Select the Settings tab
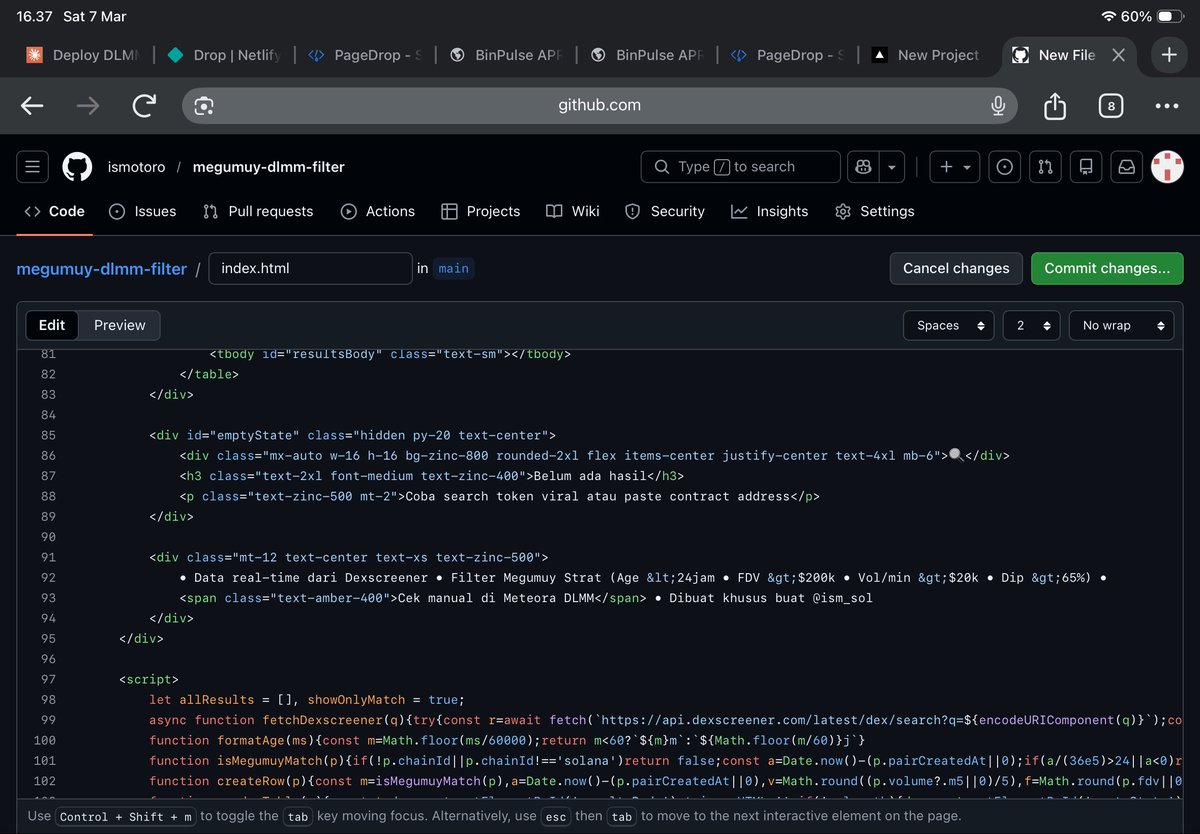This screenshot has width=1200, height=834. coord(875,211)
